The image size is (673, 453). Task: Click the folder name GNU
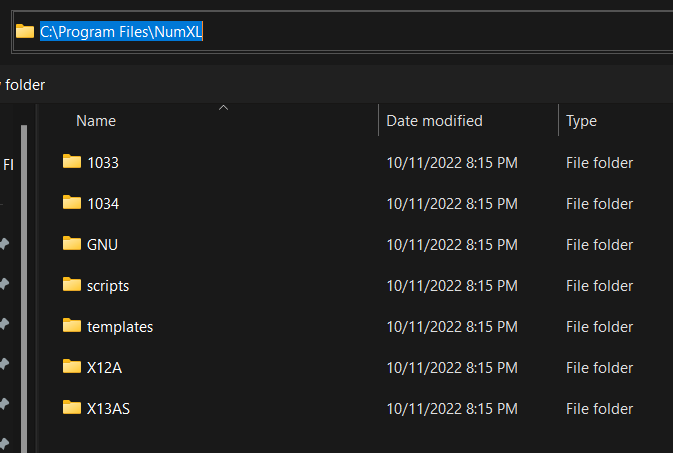coord(102,245)
